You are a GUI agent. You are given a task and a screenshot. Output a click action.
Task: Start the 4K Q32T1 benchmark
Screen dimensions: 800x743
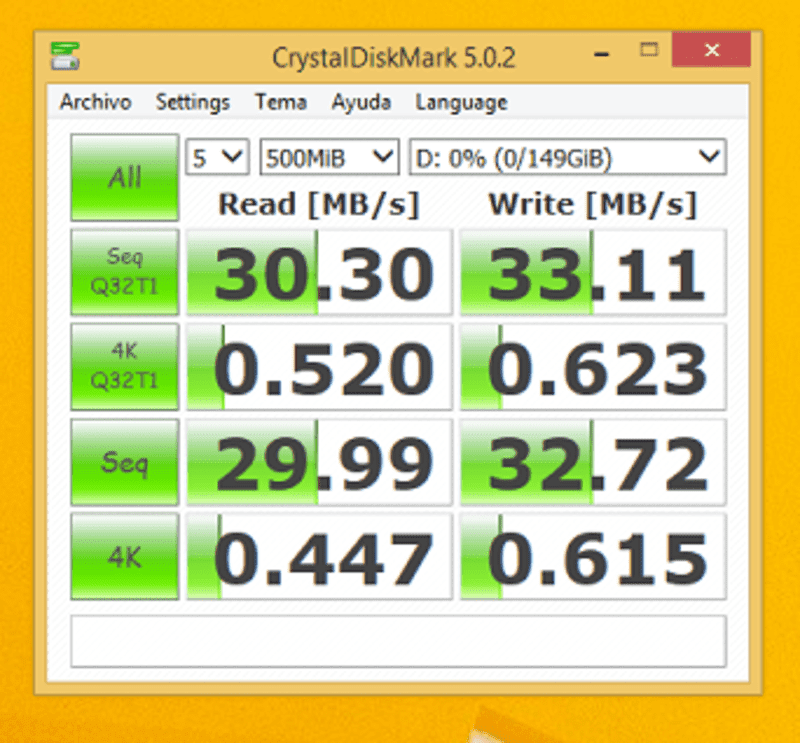pos(125,367)
